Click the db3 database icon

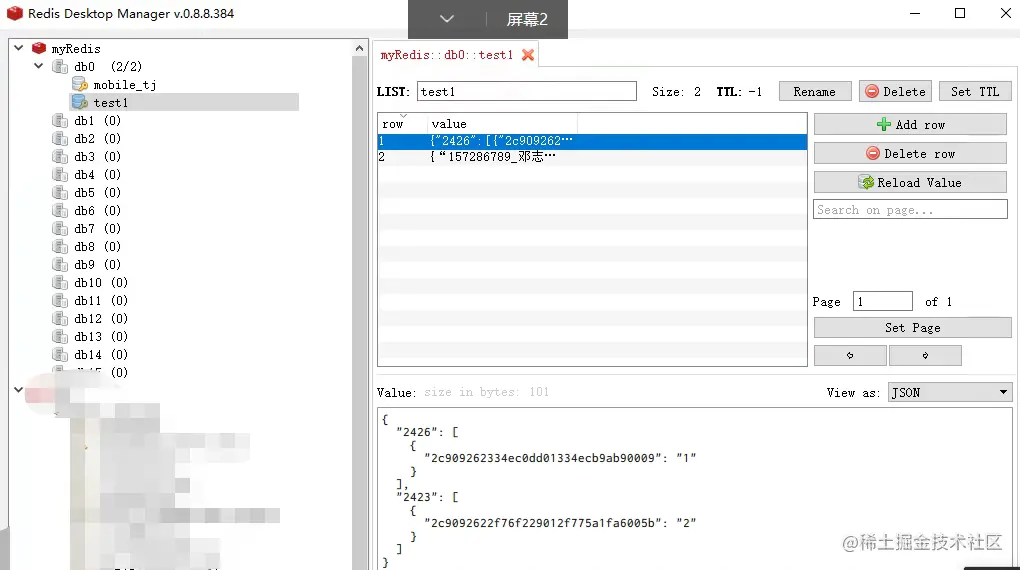(x=60, y=156)
